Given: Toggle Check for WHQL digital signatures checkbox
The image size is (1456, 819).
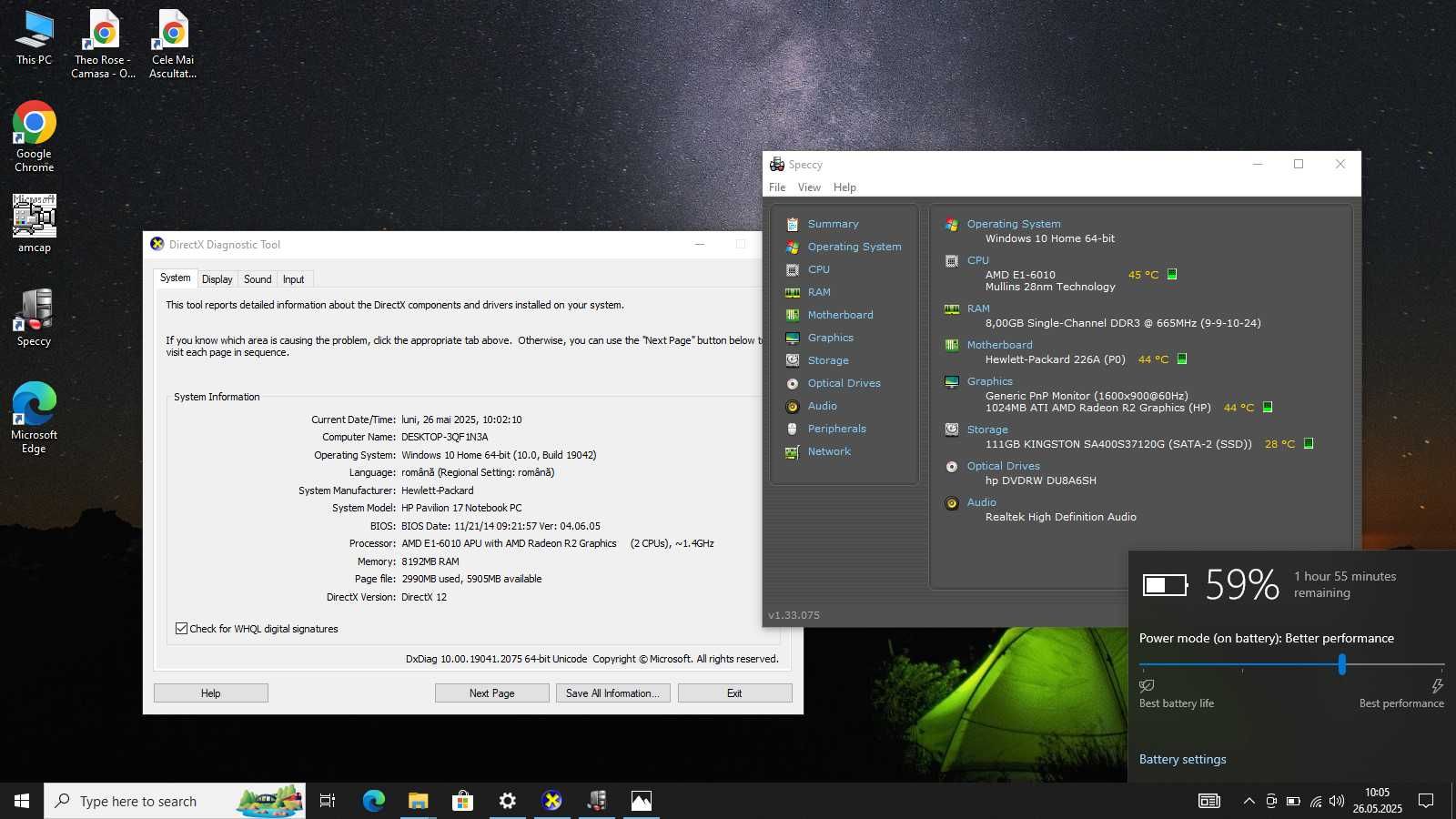Looking at the screenshot, I should tap(181, 629).
